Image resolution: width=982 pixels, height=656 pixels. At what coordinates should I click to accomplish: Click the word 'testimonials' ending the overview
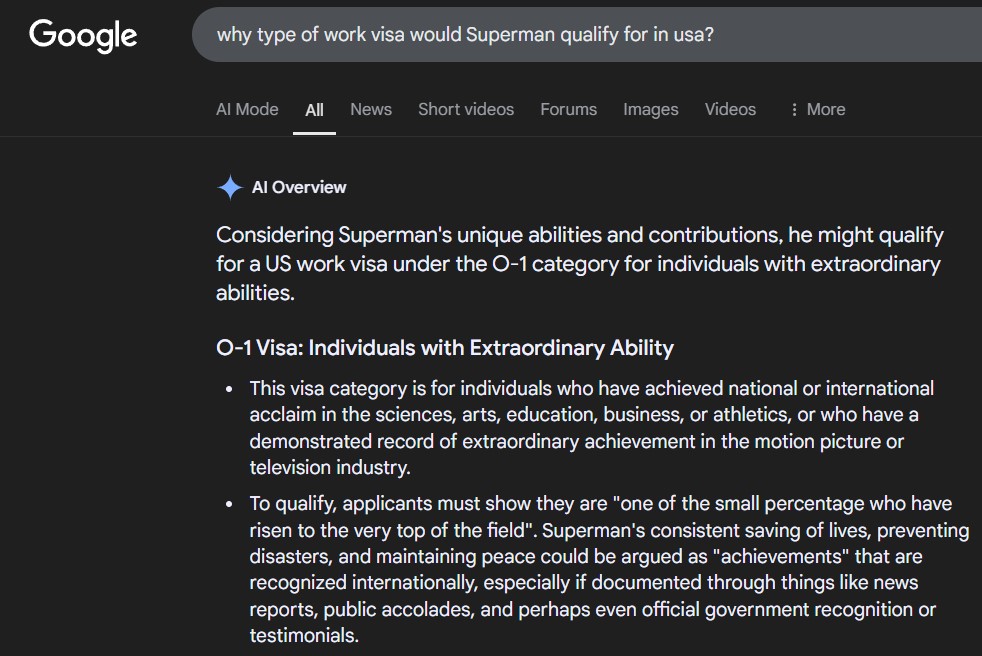302,635
